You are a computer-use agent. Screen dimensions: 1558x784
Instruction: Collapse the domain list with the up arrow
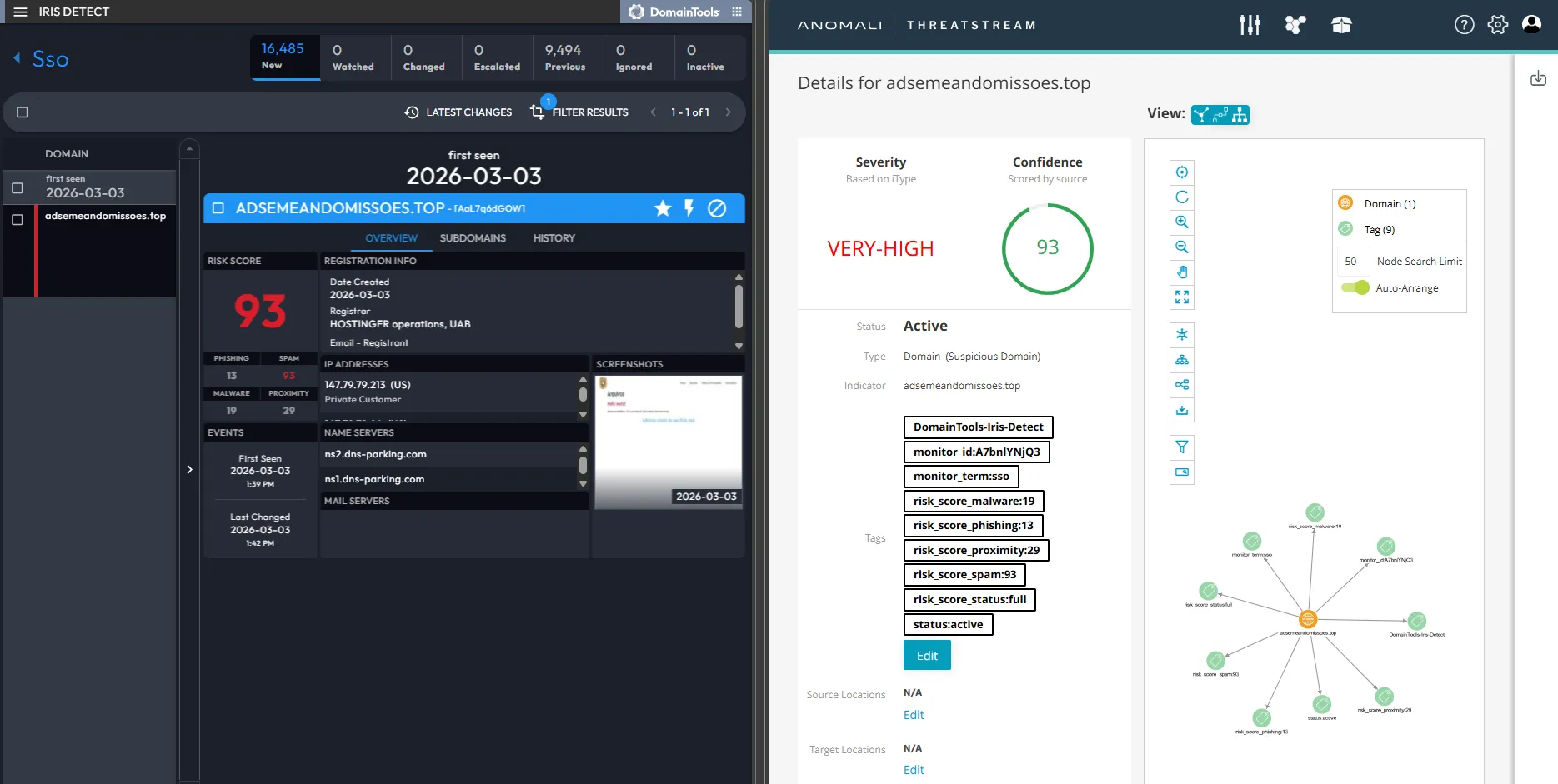[x=190, y=148]
